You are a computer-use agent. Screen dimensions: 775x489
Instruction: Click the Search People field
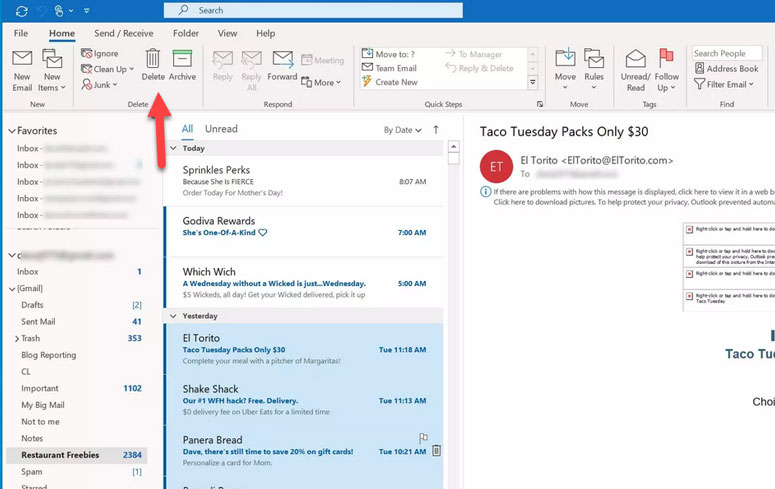727,53
